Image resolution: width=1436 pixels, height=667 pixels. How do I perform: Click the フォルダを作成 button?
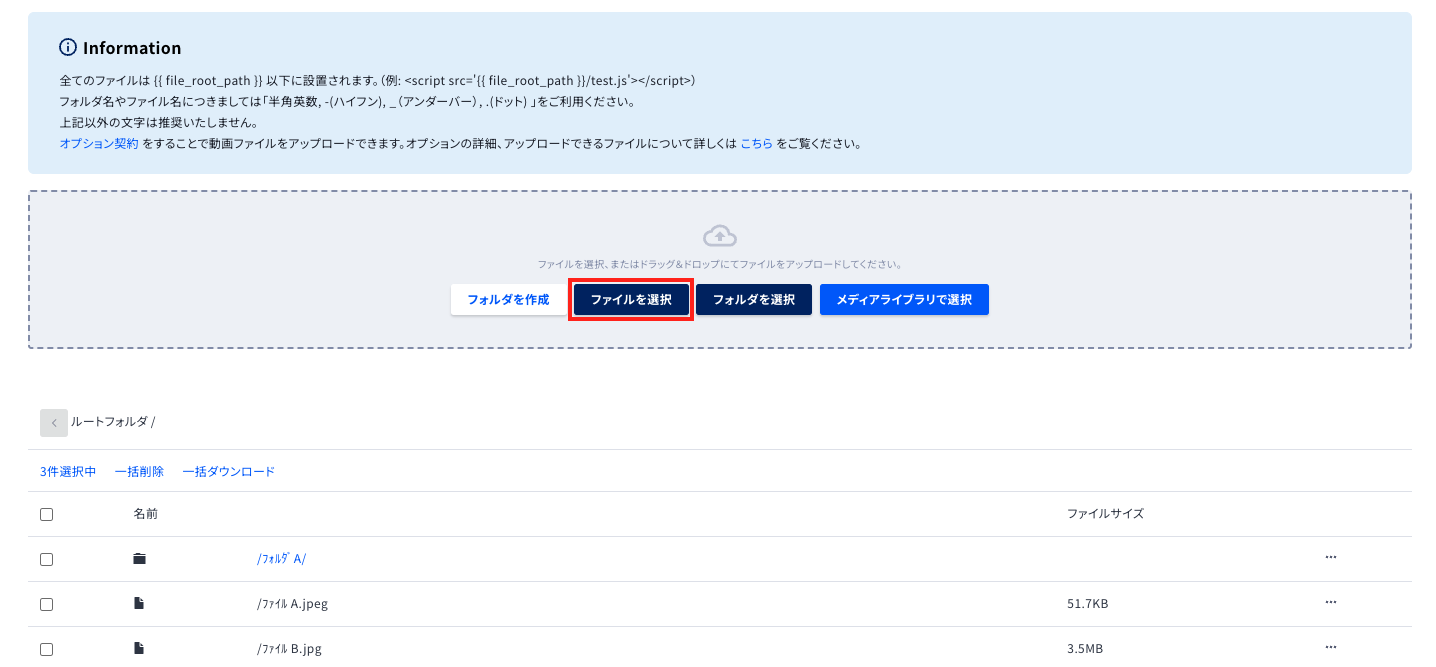[x=508, y=300]
